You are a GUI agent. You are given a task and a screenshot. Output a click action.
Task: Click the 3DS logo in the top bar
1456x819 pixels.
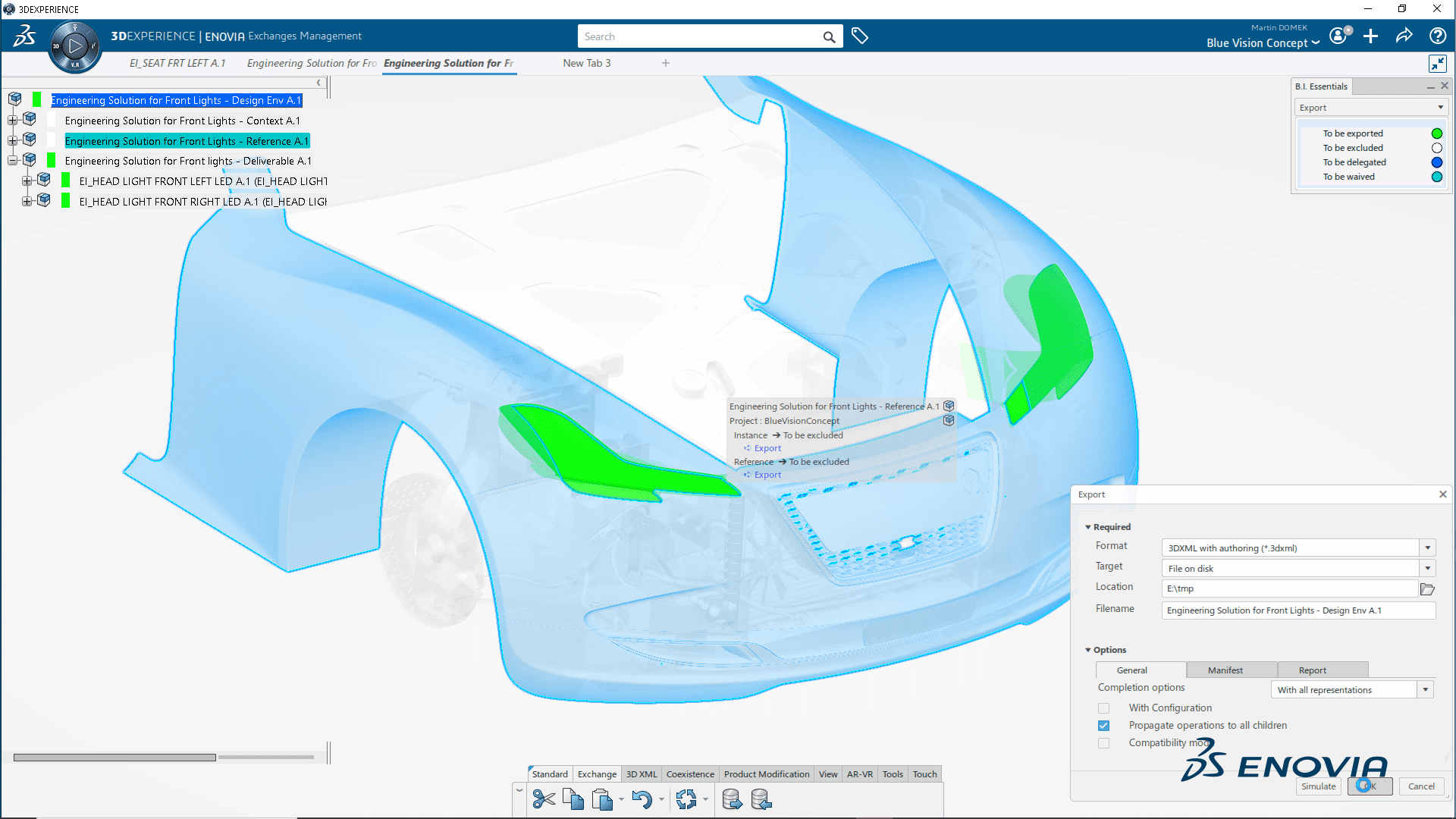coord(24,36)
